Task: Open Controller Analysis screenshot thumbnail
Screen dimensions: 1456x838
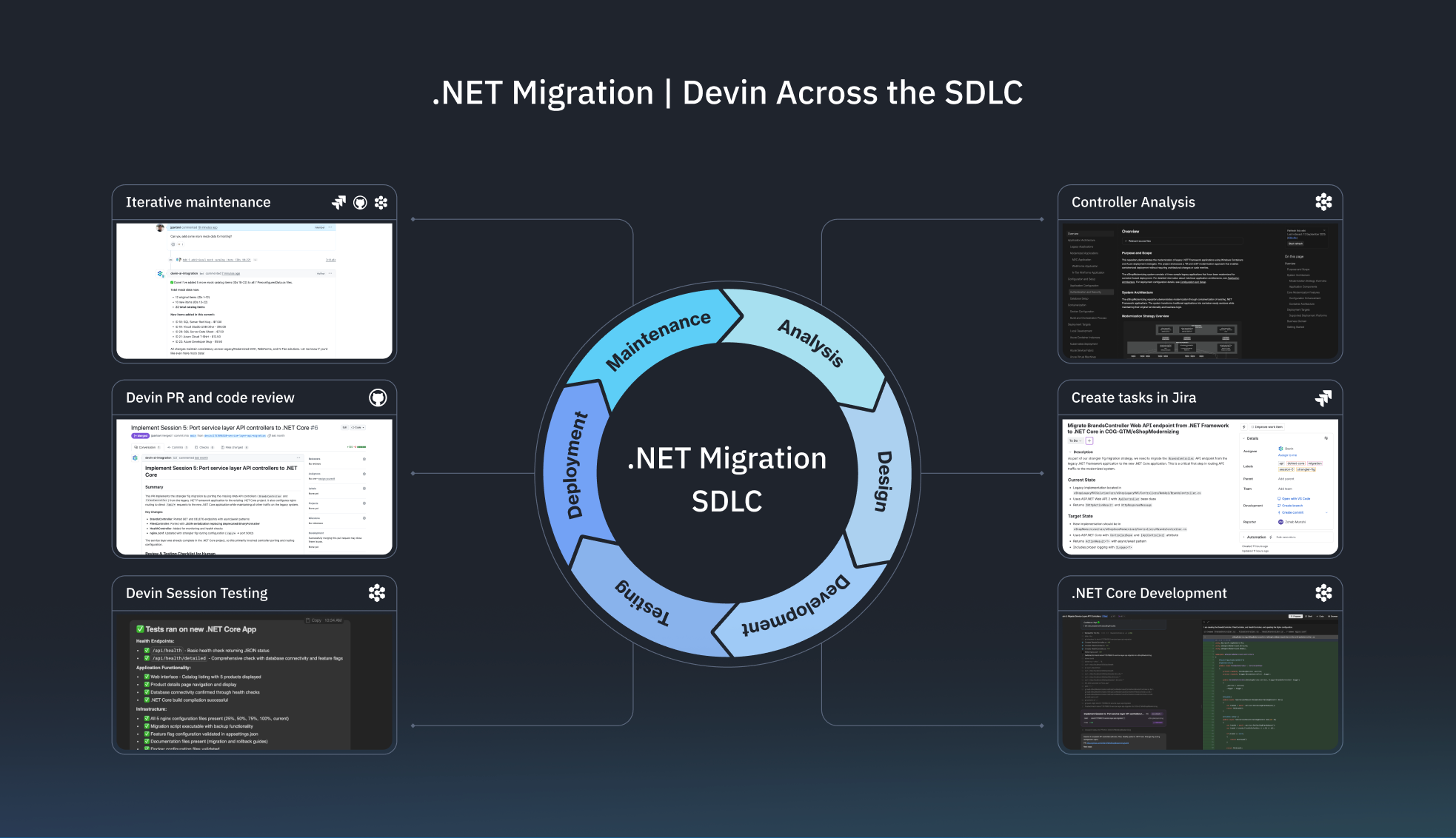Action: click(1200, 292)
